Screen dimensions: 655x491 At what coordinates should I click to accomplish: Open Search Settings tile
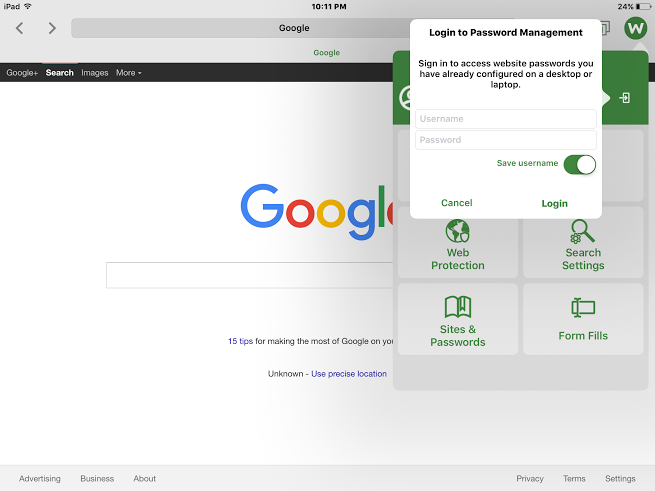point(583,244)
